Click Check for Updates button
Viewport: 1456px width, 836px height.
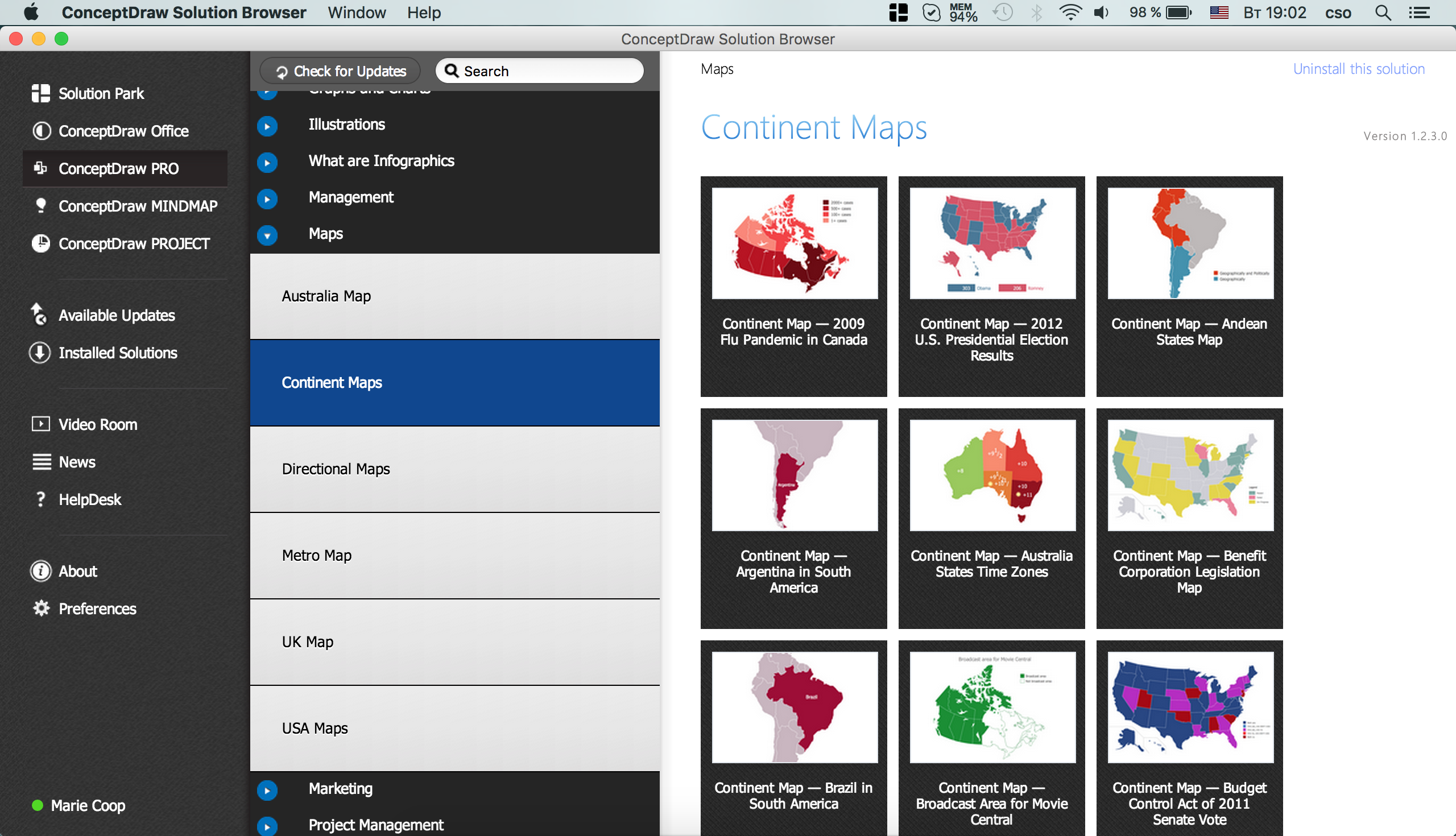341,71
